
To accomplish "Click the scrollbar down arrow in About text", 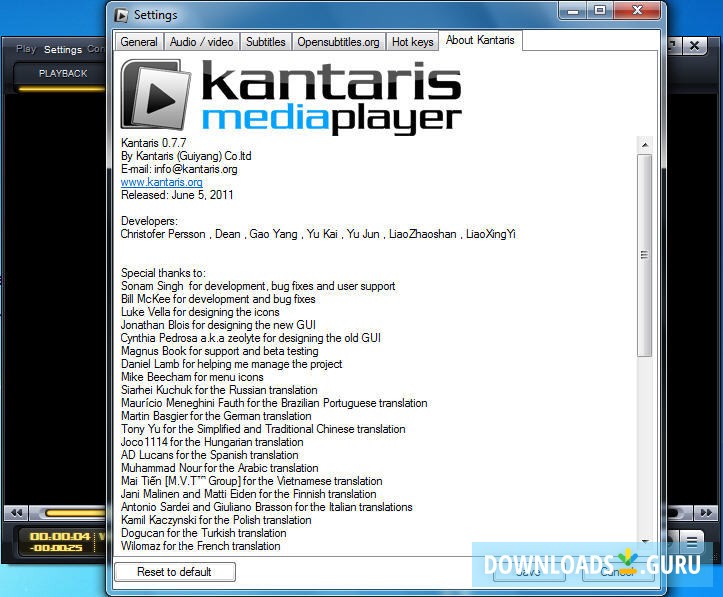I will click(x=645, y=541).
